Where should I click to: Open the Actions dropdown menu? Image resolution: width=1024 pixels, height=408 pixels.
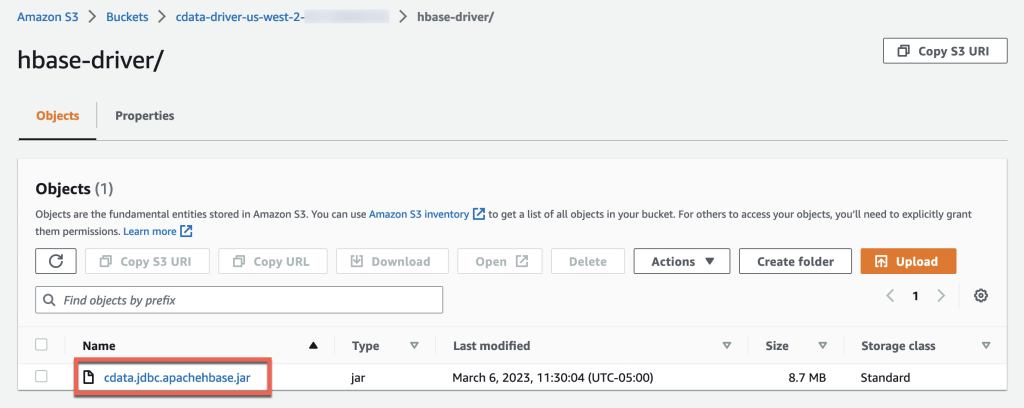coord(682,261)
